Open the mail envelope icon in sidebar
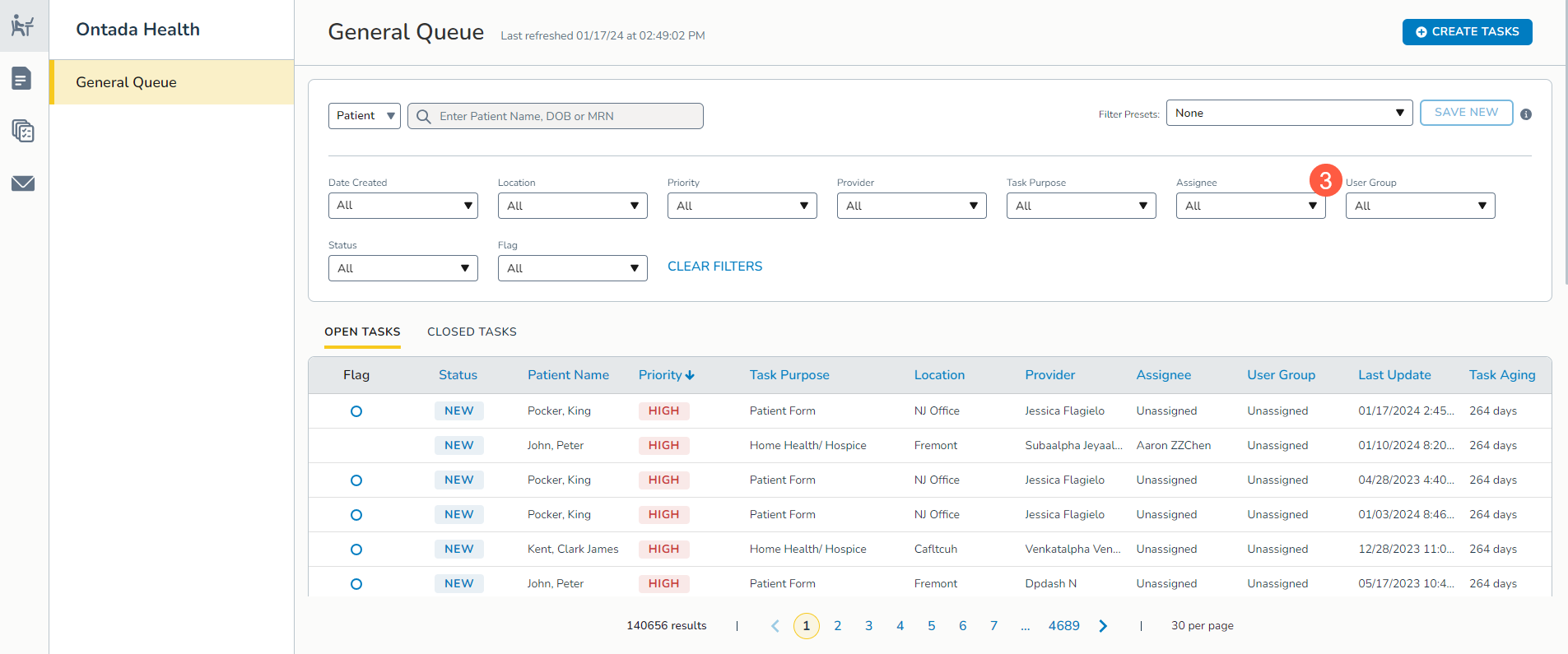The width and height of the screenshot is (1568, 654). pos(23,183)
